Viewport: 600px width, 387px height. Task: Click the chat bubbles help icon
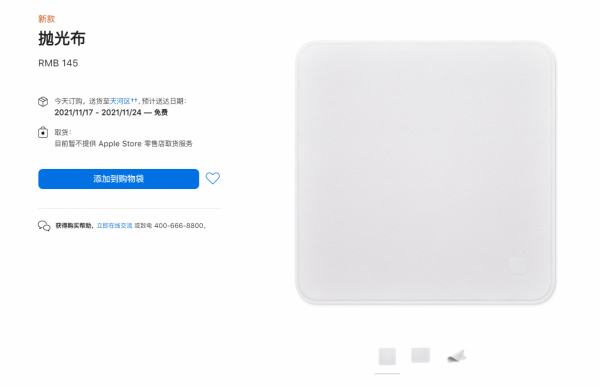44,226
